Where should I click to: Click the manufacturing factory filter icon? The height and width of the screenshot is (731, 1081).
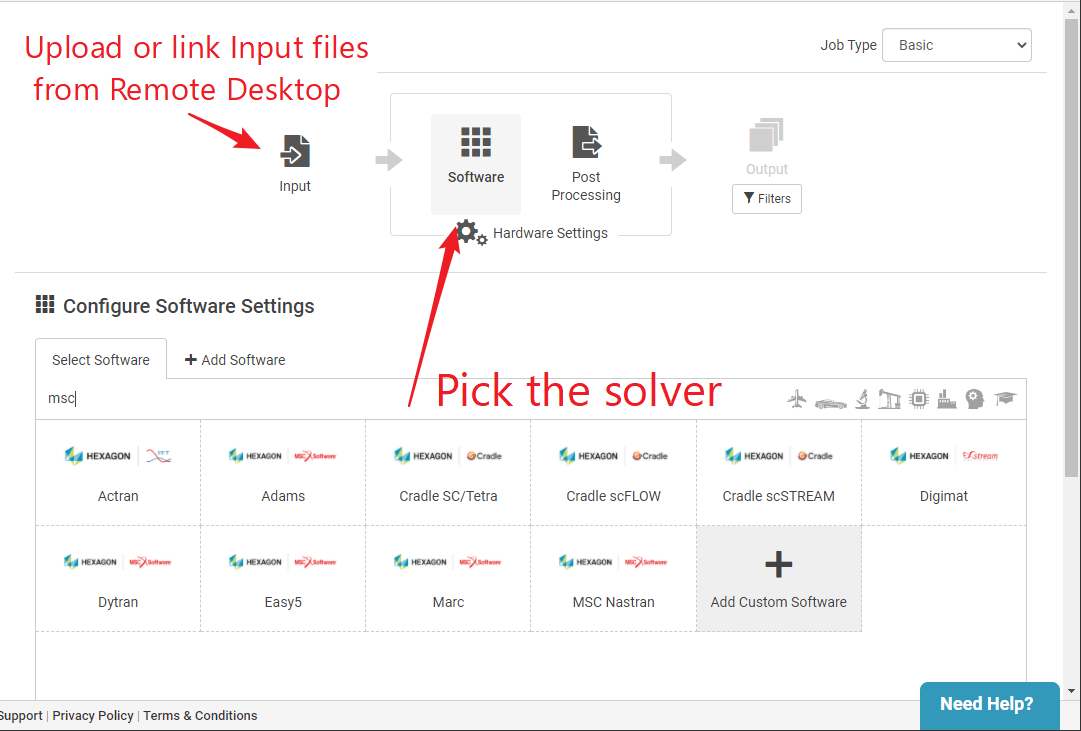click(946, 399)
